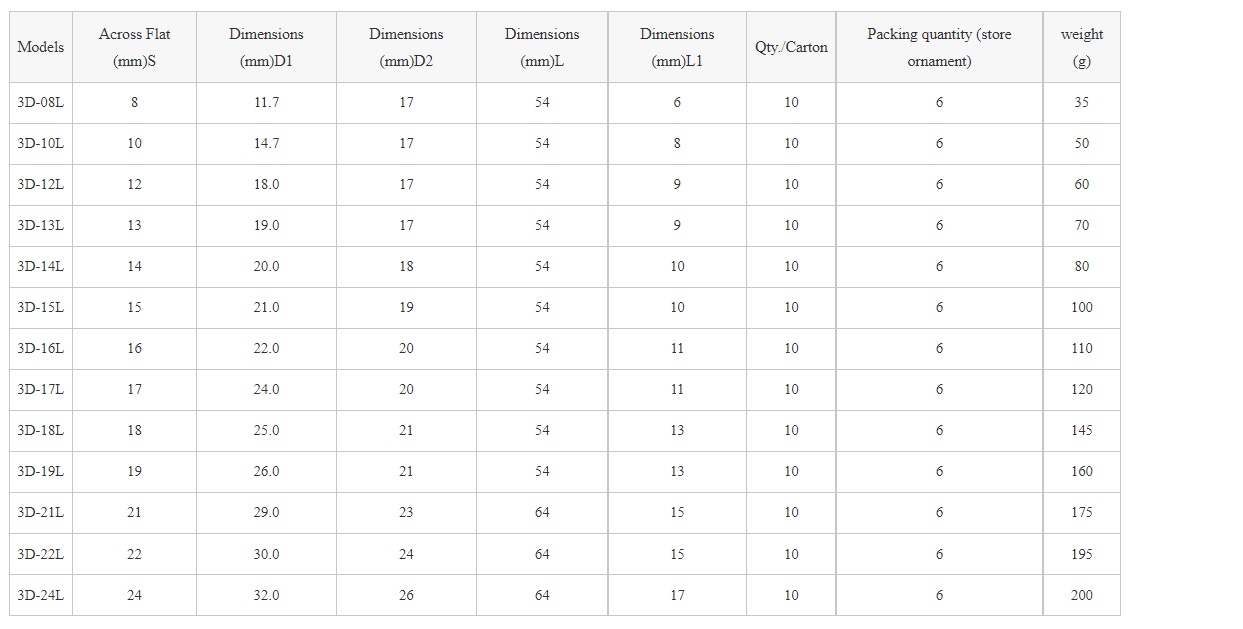Click the Dimensions (mm)L1 header
This screenshot has width=1243, height=629.
(677, 47)
